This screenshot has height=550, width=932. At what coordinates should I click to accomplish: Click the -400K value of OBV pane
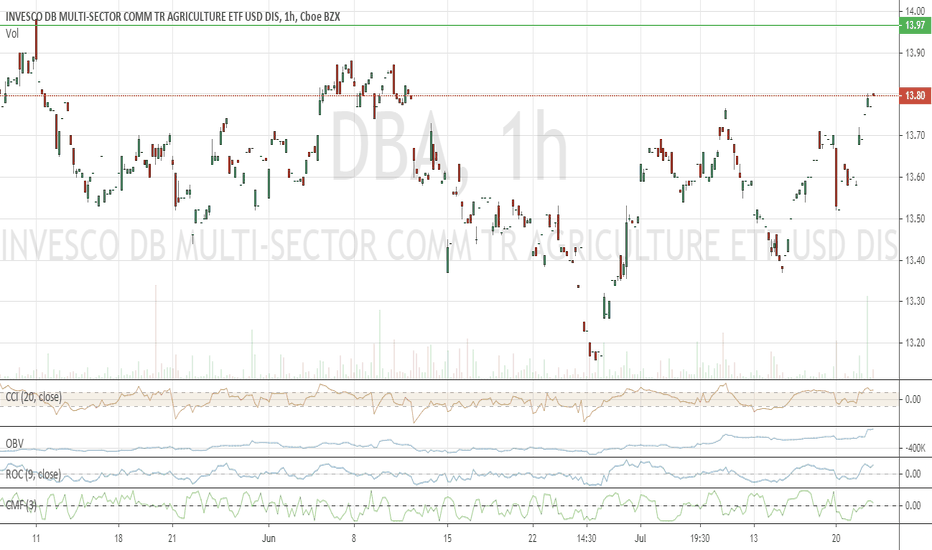point(914,449)
